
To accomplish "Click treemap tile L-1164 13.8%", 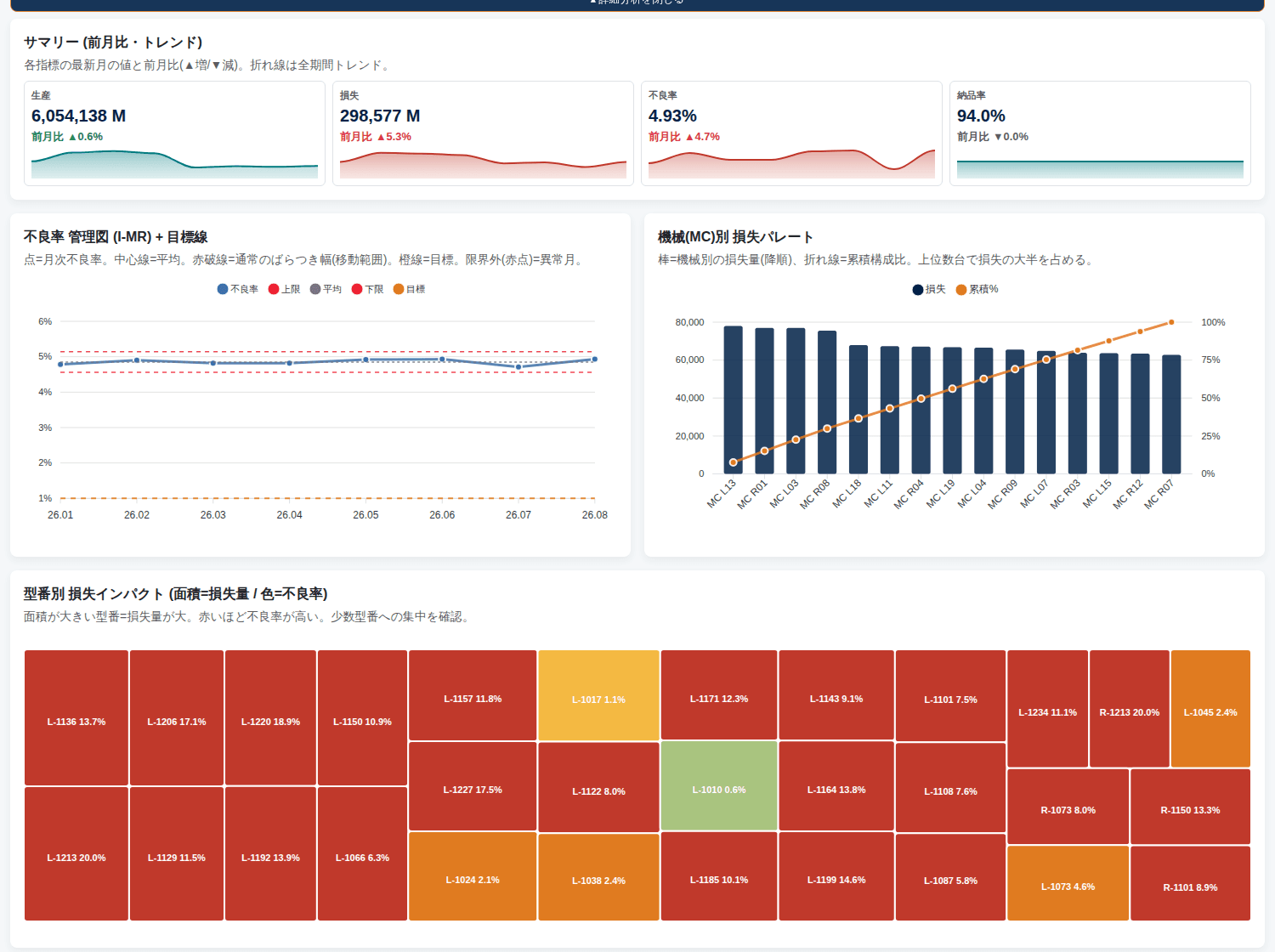I will (836, 786).
